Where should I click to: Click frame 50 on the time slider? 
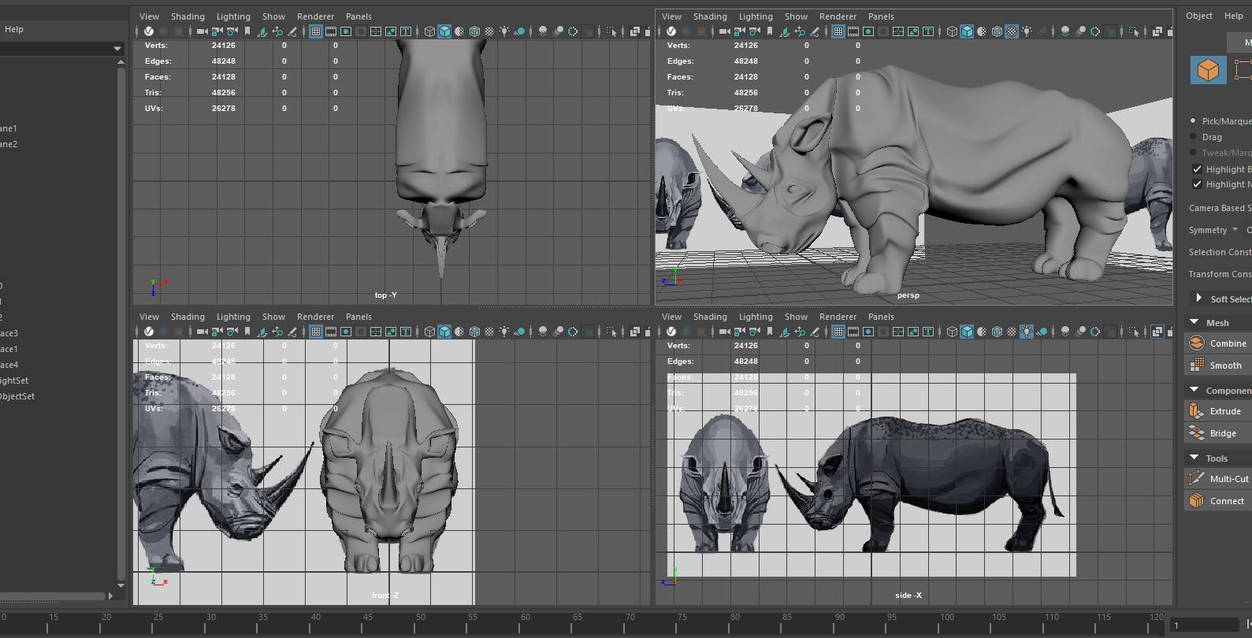(420, 617)
